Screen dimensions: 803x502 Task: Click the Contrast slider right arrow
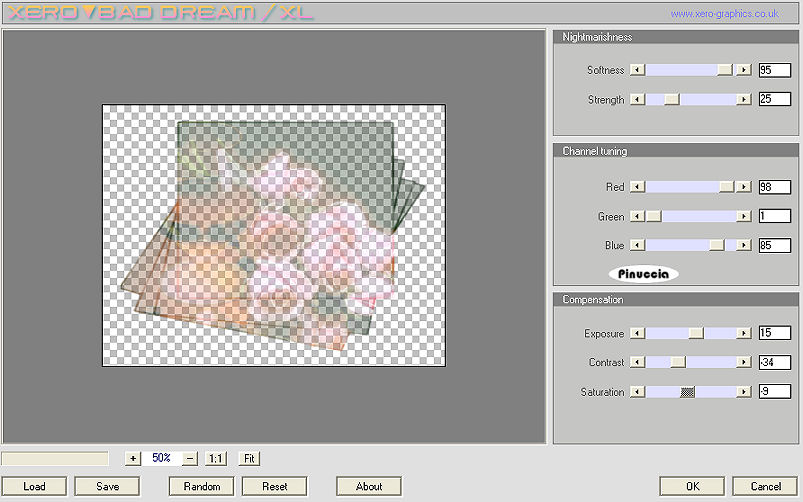pos(744,362)
